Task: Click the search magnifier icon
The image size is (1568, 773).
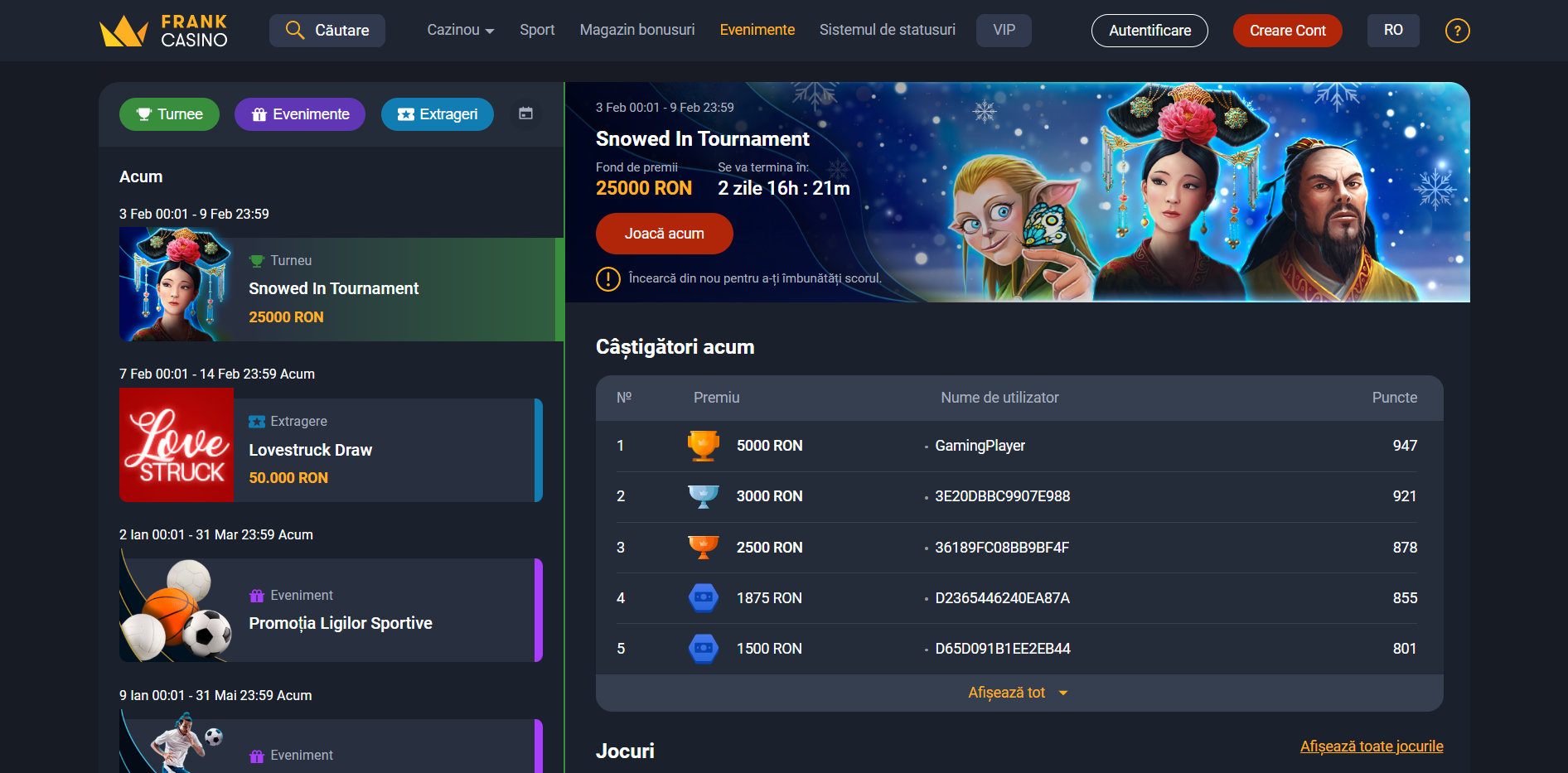Action: click(x=295, y=31)
